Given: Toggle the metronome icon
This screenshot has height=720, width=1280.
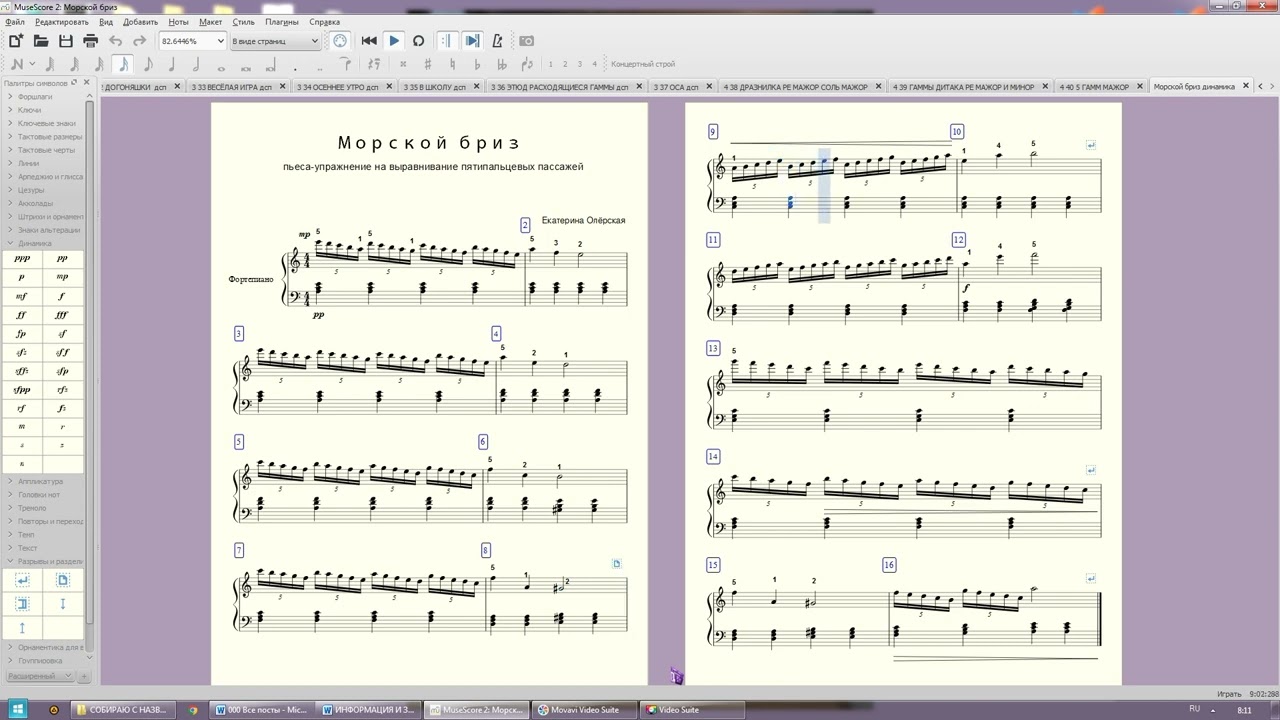Looking at the screenshot, I should coord(498,41).
